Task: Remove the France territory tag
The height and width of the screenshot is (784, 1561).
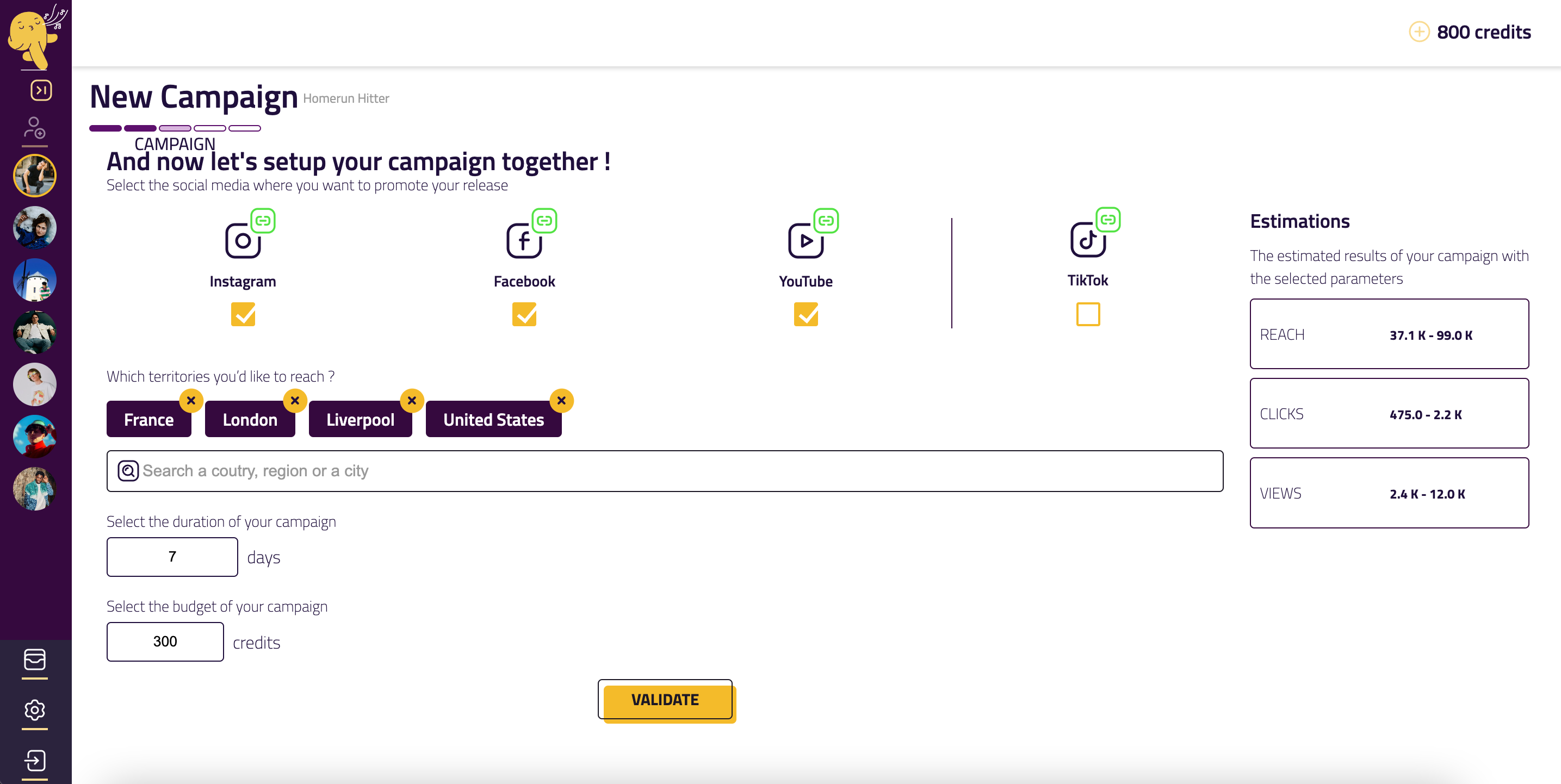Action: [191, 401]
